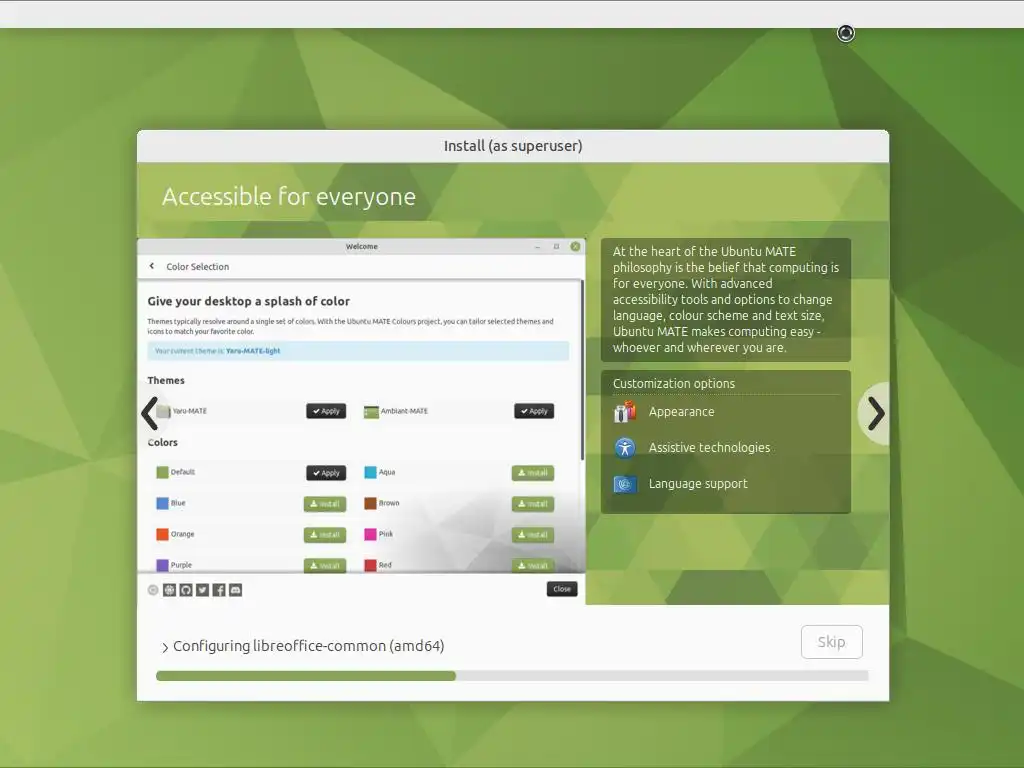Select the Customization options heading
This screenshot has height=768, width=1024.
pyautogui.click(x=673, y=384)
